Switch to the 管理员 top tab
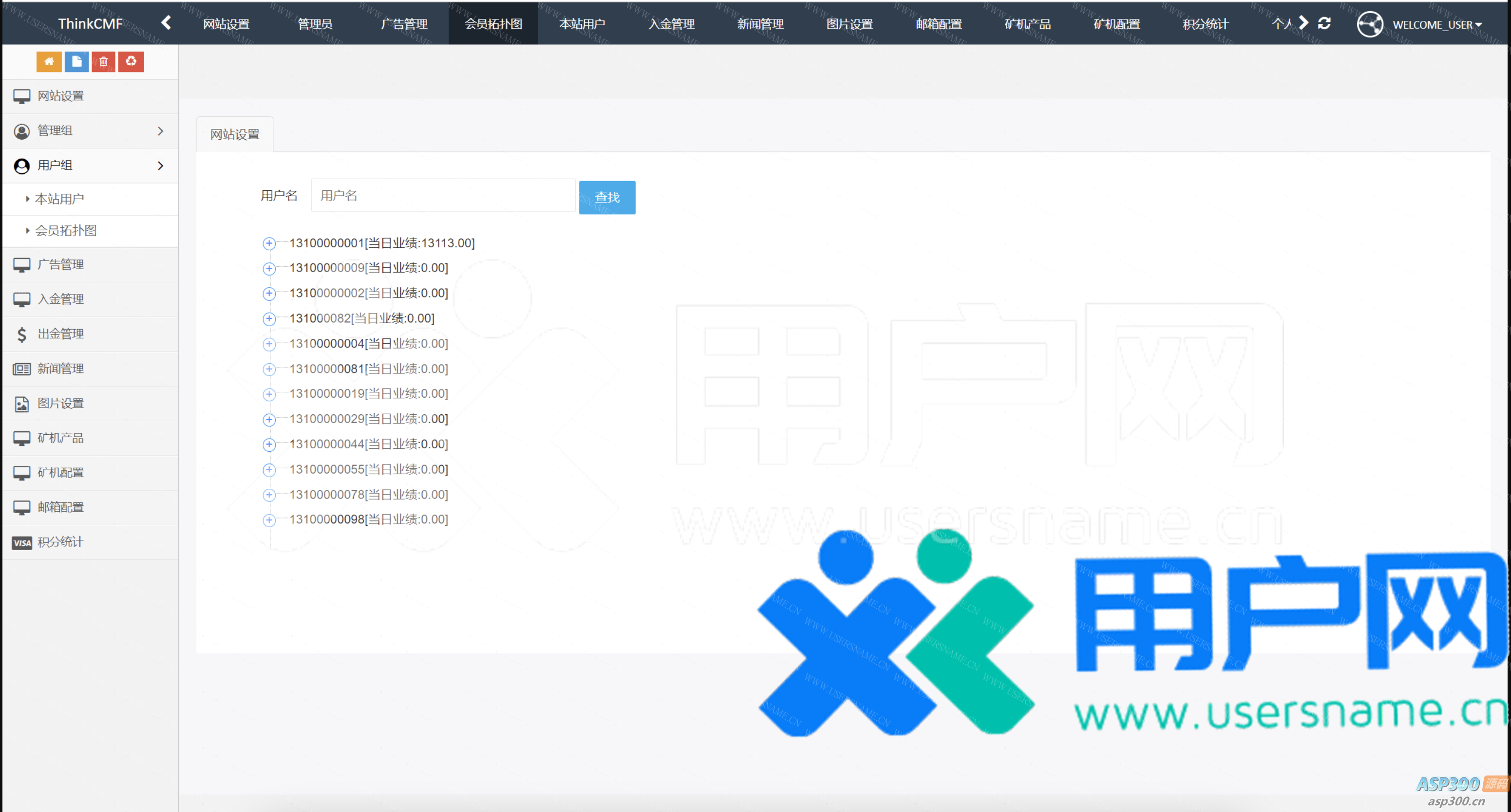Image resolution: width=1511 pixels, height=812 pixels. (315, 24)
